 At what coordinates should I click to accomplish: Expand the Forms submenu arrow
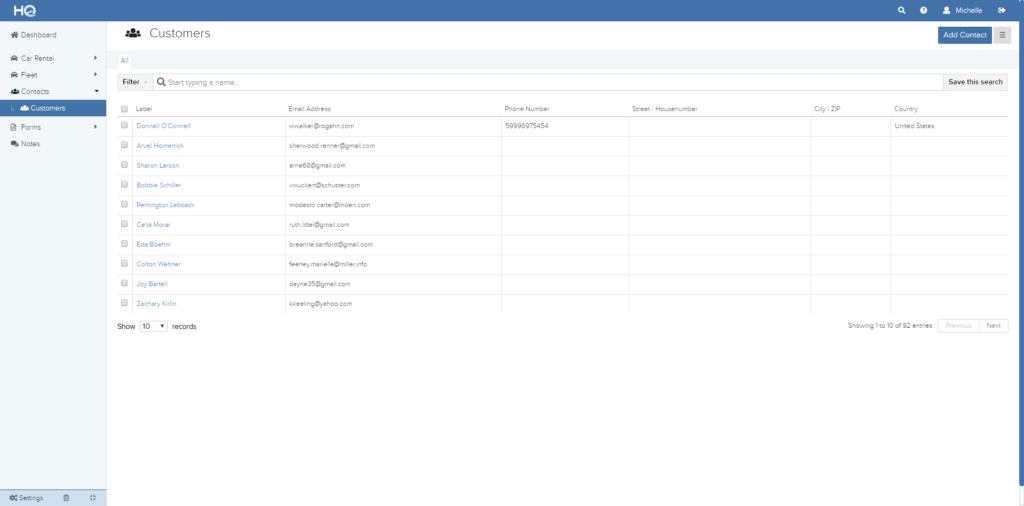pos(95,127)
